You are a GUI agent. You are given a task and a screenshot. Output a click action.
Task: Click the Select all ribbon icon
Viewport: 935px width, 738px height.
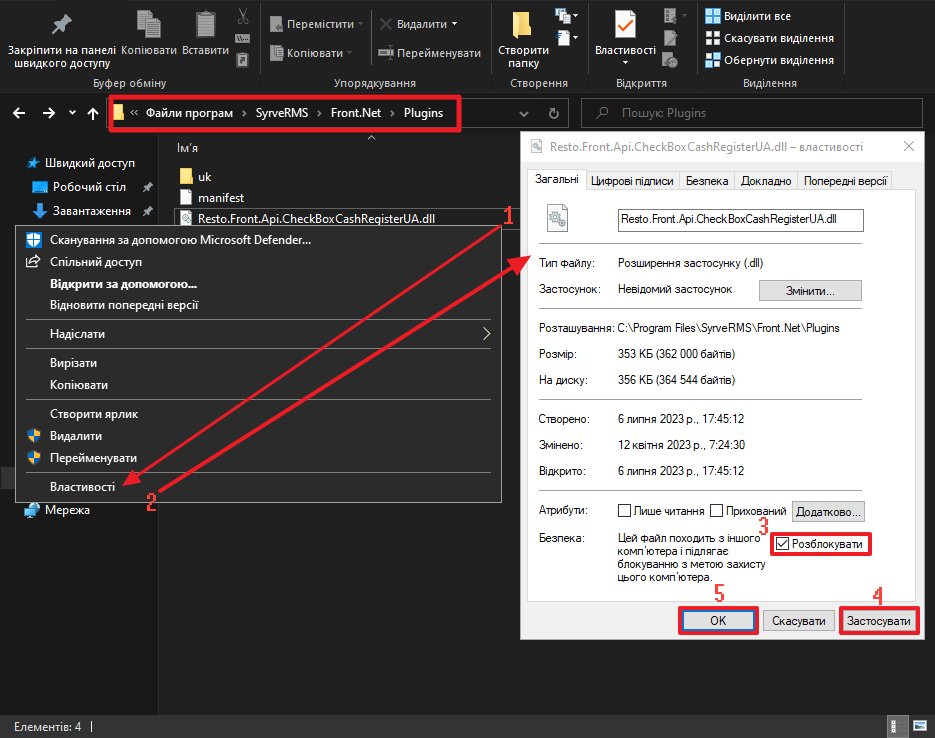[x=712, y=16]
